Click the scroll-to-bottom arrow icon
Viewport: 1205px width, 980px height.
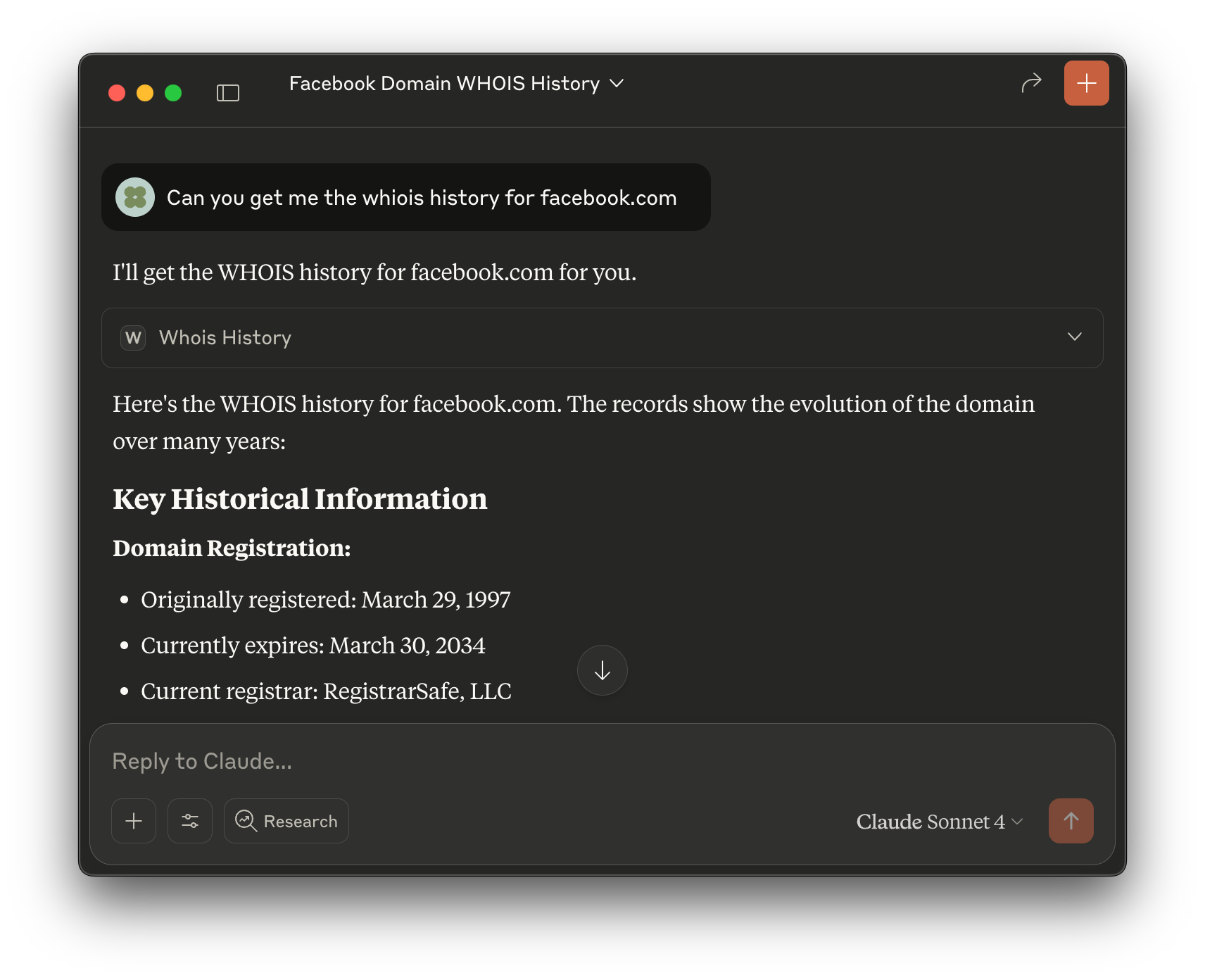pos(602,670)
